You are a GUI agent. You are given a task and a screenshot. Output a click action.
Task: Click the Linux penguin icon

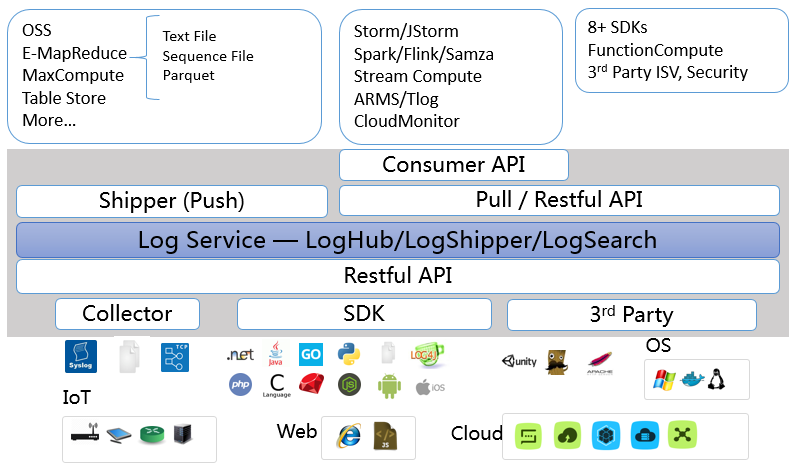716,379
